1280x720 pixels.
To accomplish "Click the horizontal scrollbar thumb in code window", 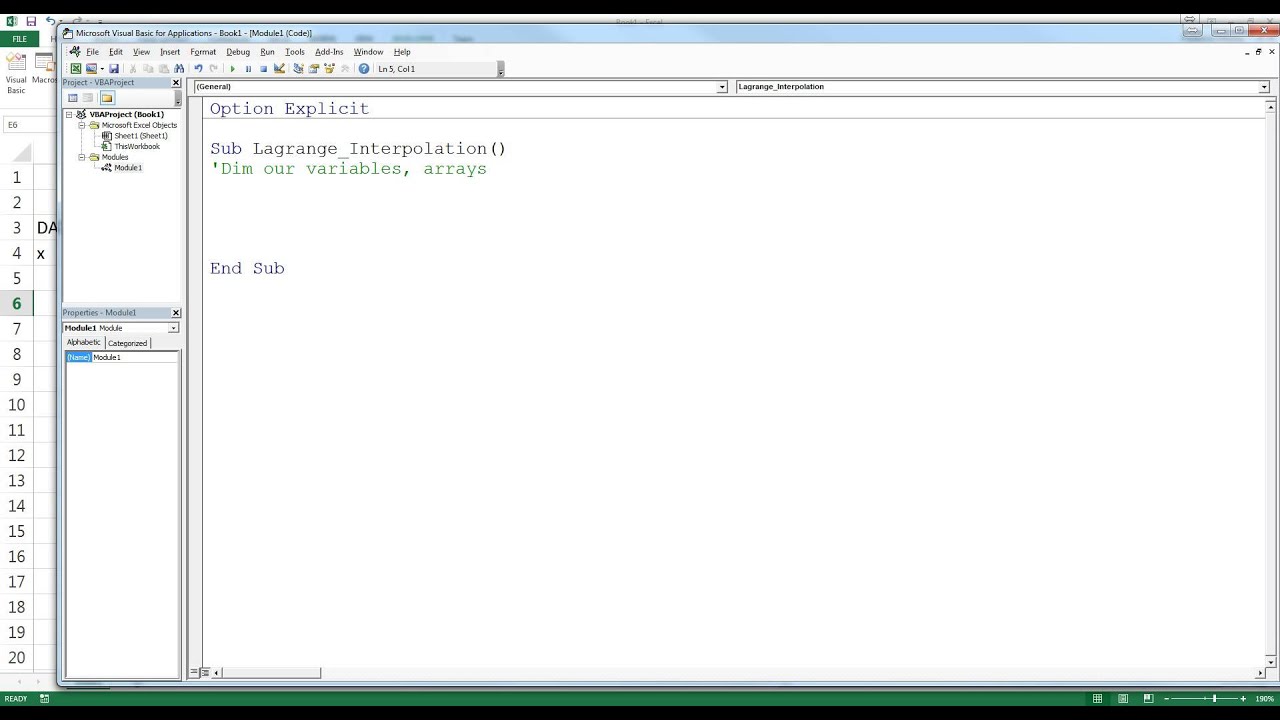I will pos(271,673).
